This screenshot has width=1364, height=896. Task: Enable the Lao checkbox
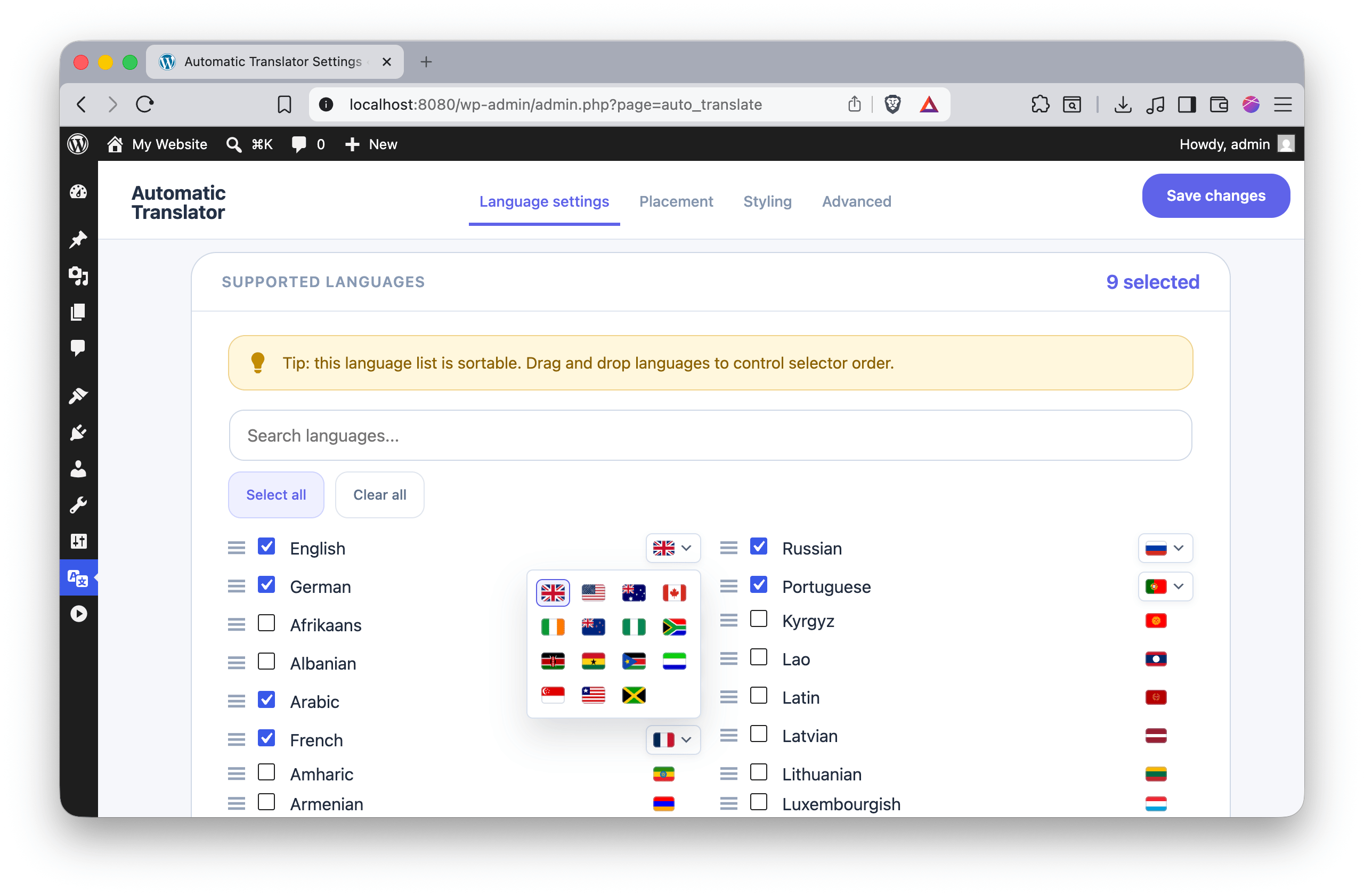[759, 658]
